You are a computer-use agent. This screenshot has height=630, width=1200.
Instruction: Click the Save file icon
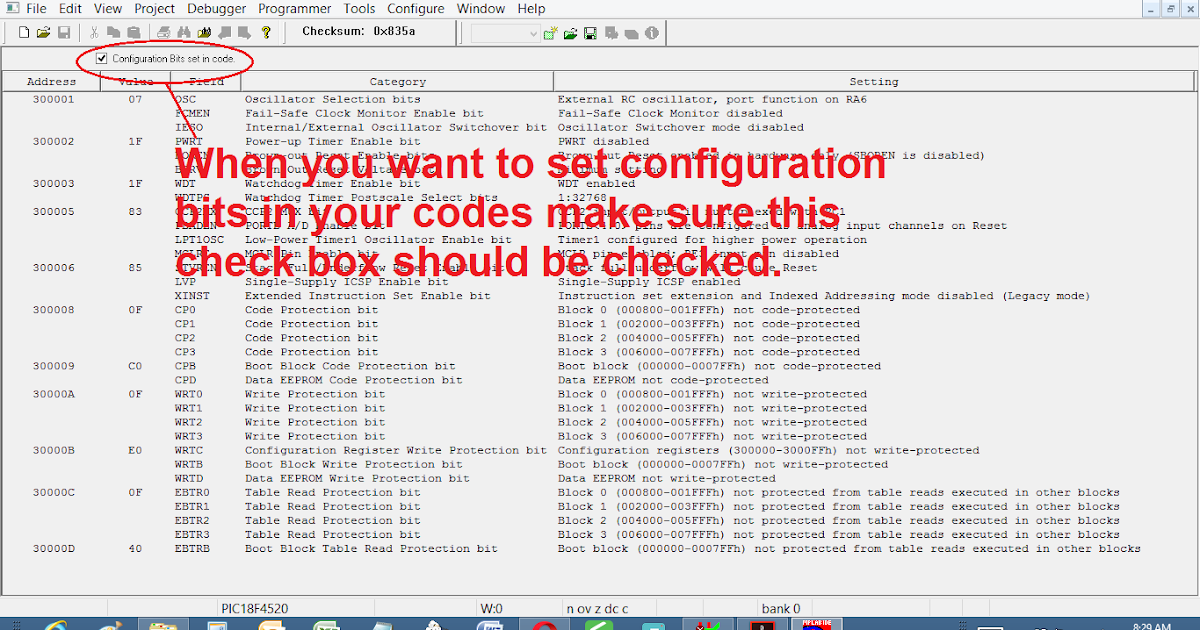point(64,32)
